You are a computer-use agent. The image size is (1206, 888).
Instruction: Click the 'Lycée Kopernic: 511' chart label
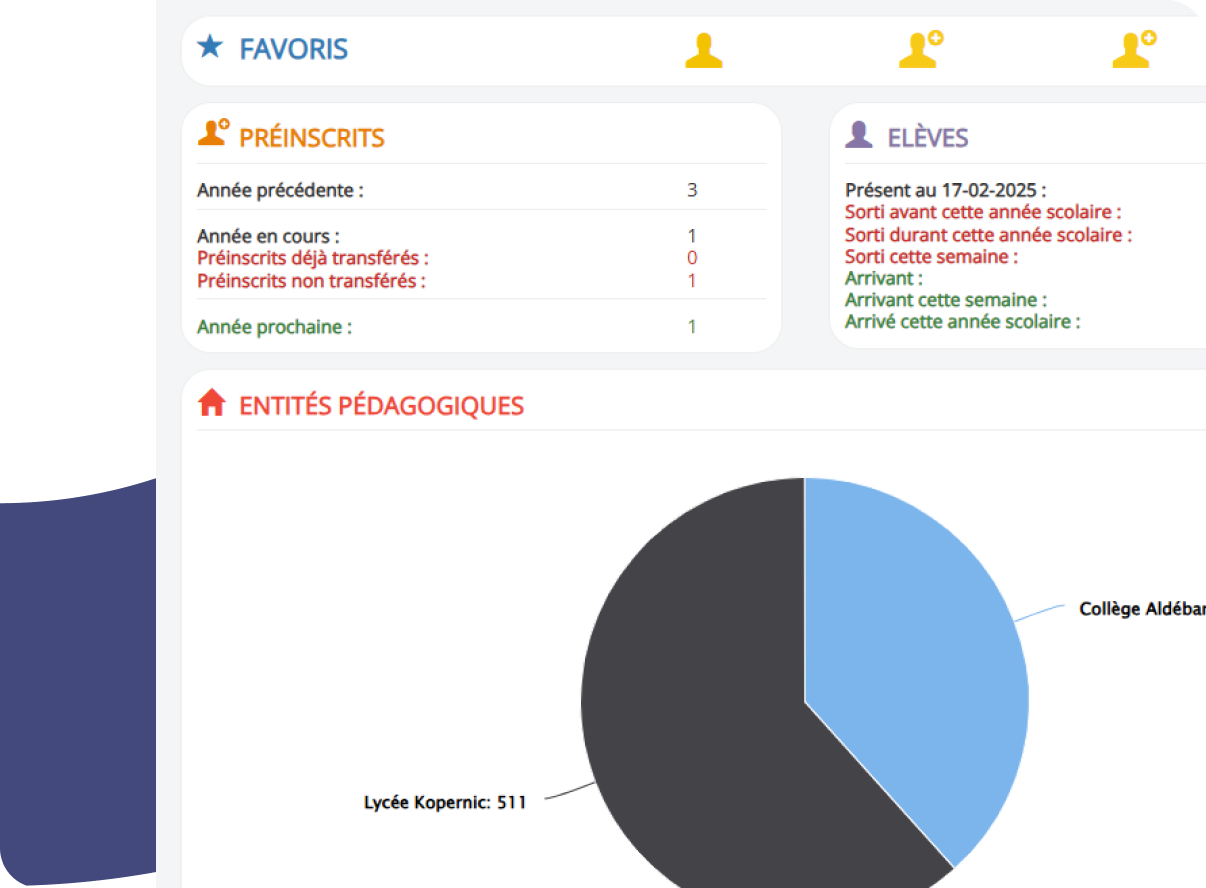(444, 802)
